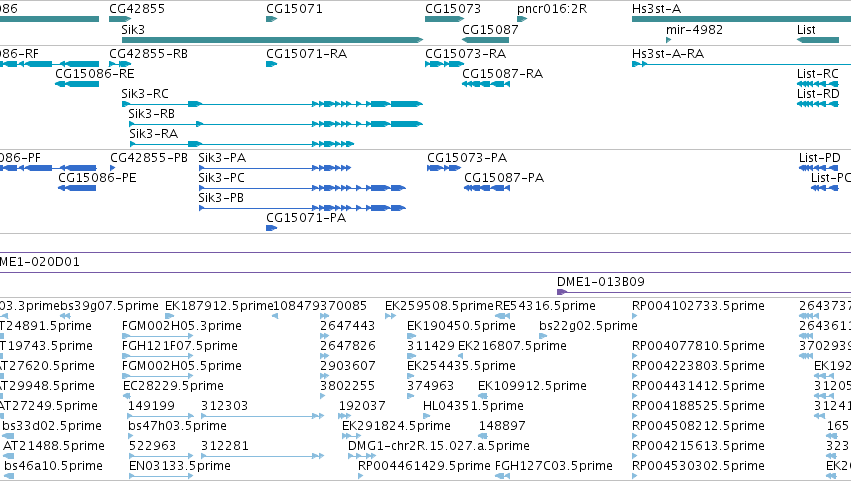
Task: Click the Sik3-PA protein label
Action: [222, 158]
